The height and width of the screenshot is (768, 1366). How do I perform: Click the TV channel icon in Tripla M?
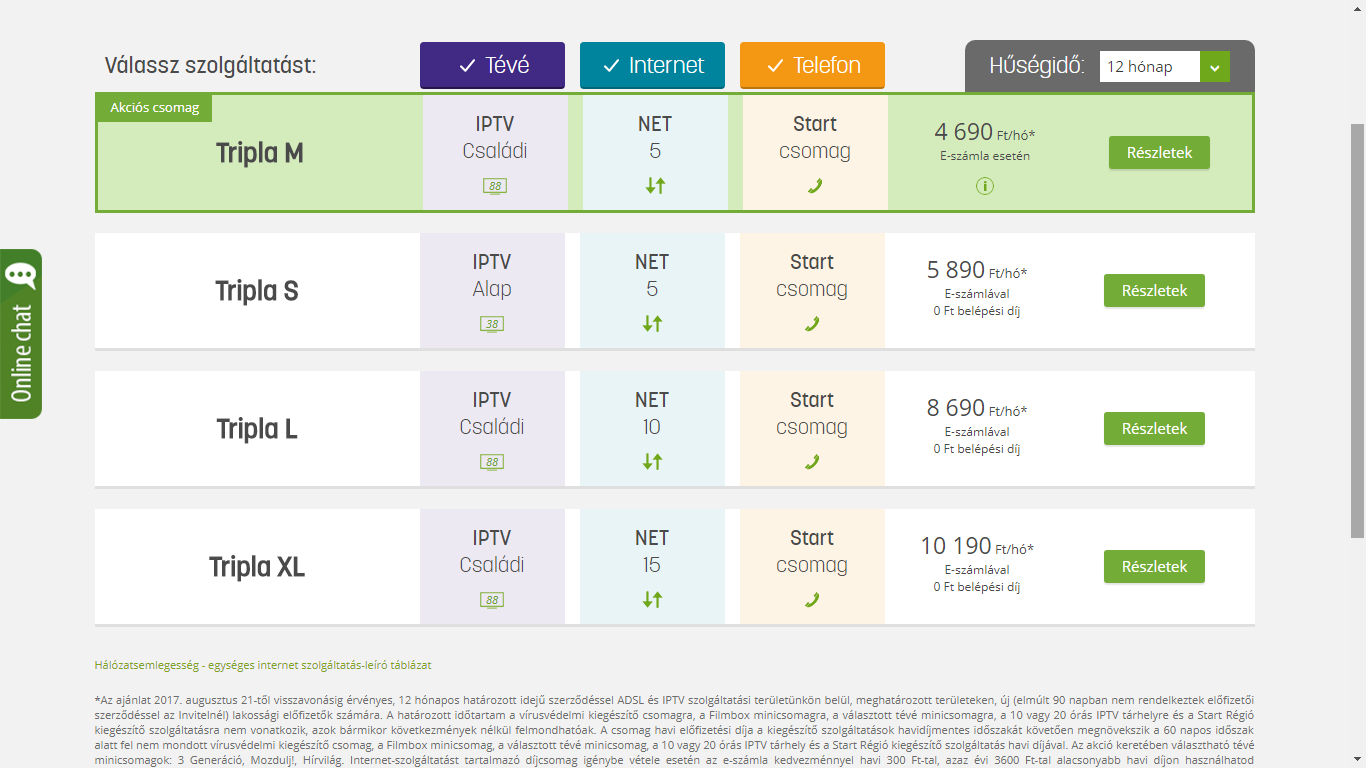pos(495,186)
